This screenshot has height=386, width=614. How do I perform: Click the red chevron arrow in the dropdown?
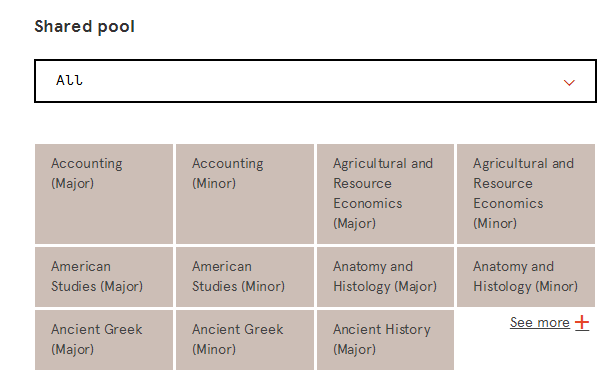[569, 83]
